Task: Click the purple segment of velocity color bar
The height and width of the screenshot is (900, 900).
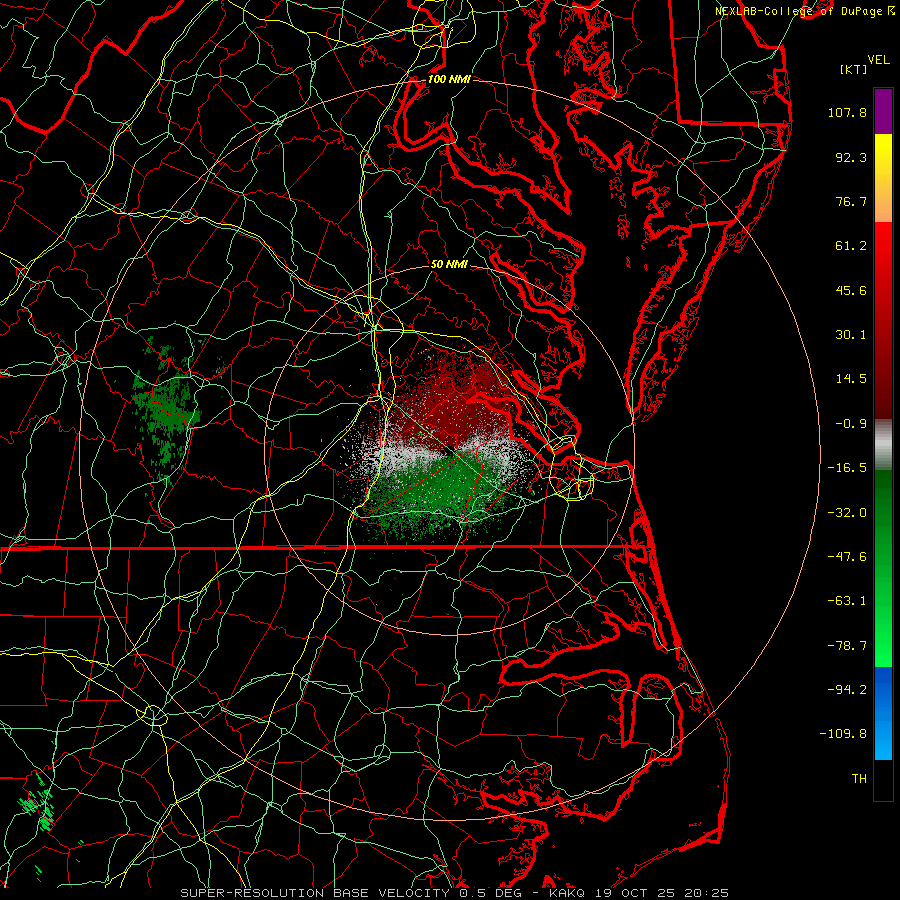Action: point(883,111)
